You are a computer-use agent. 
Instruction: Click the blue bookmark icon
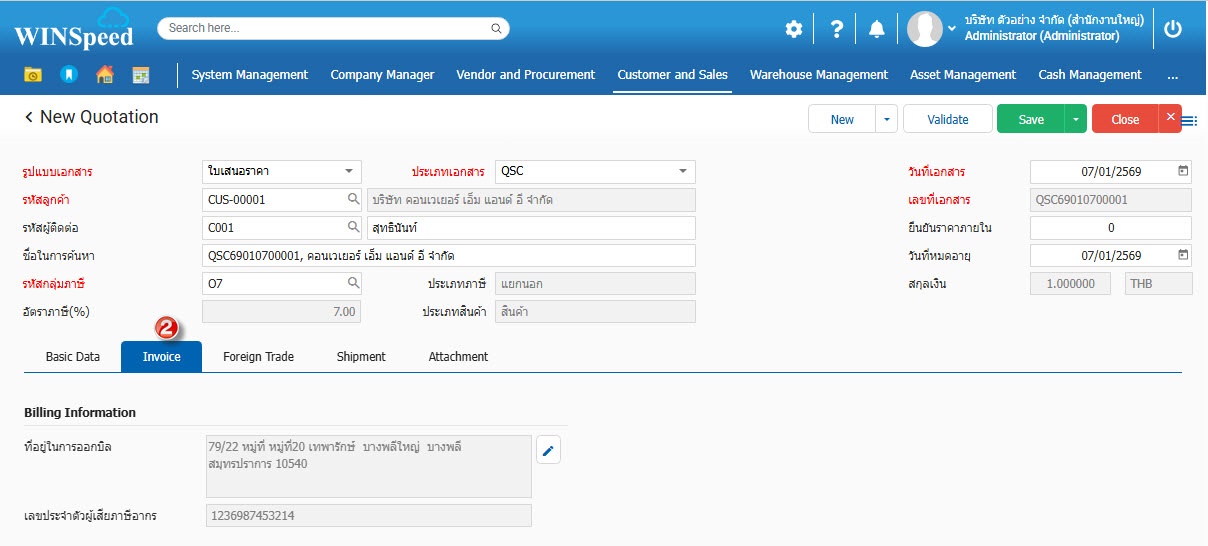click(x=68, y=75)
